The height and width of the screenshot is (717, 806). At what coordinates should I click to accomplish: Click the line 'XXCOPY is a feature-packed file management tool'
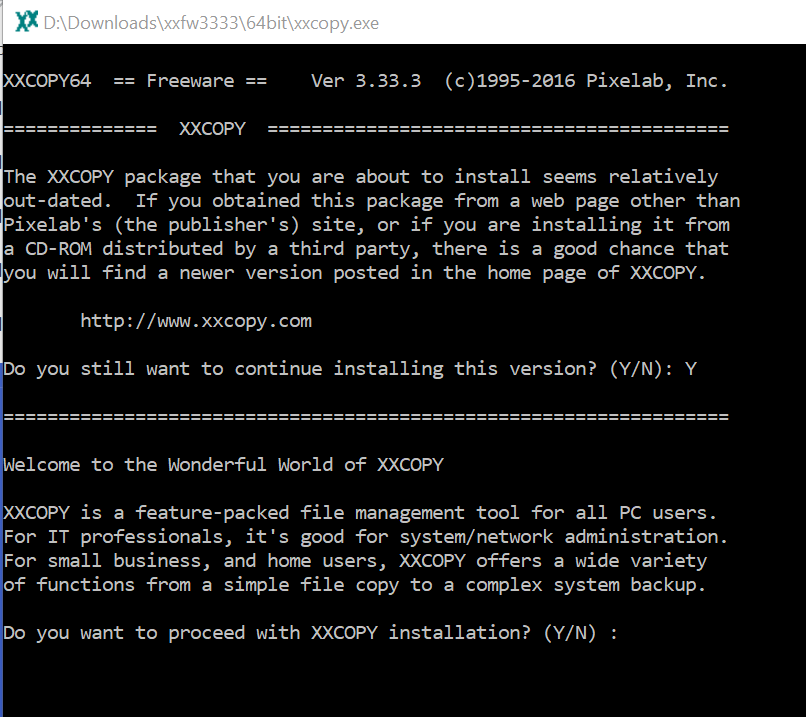tap(360, 513)
